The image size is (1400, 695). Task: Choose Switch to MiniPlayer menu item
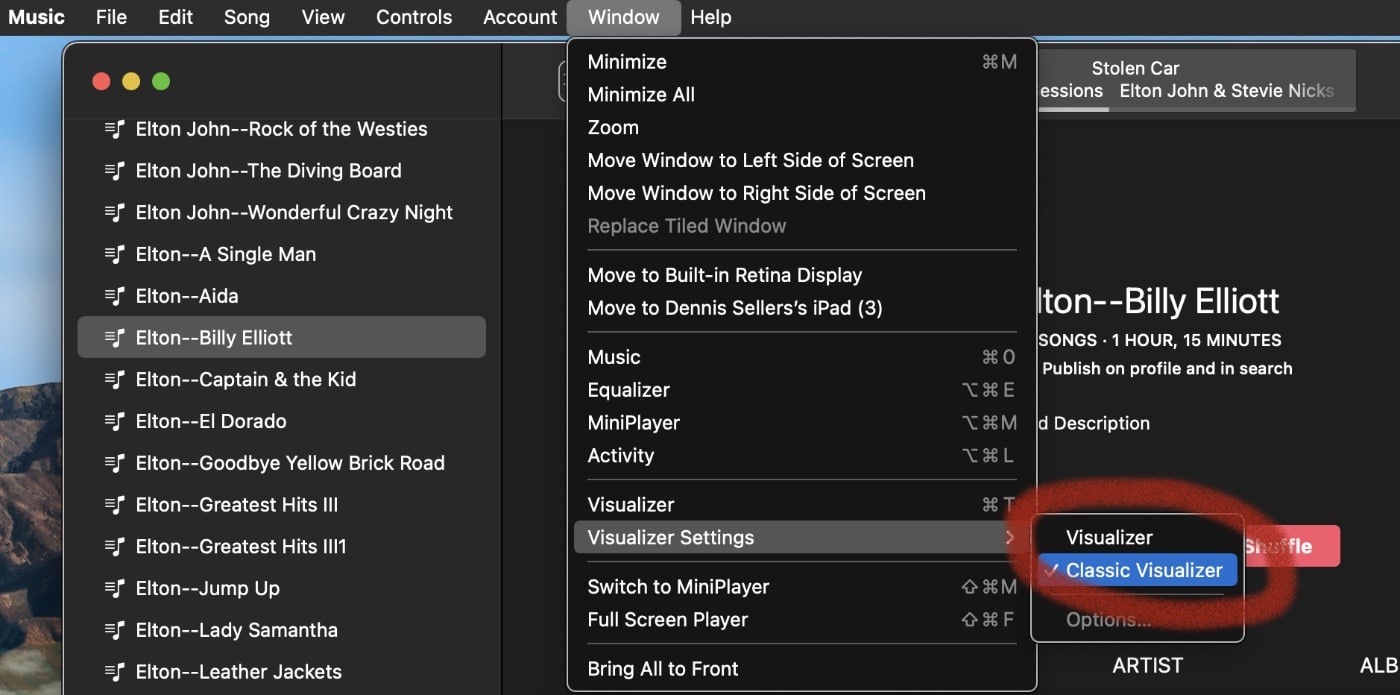point(678,587)
